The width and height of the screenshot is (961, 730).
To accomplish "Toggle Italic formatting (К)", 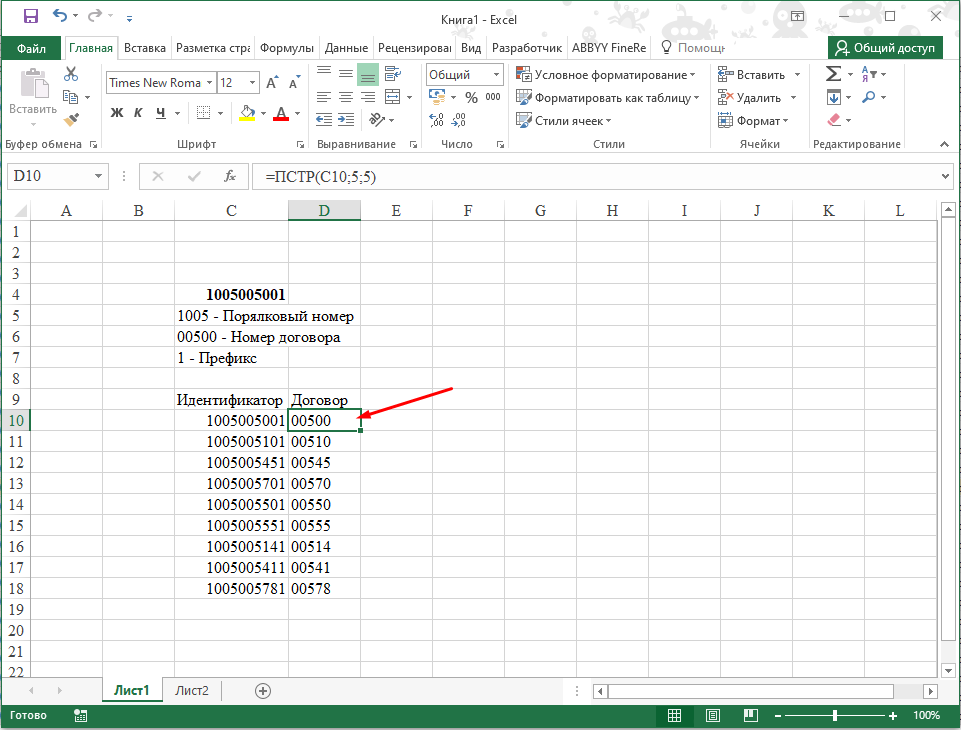I will tap(138, 113).
